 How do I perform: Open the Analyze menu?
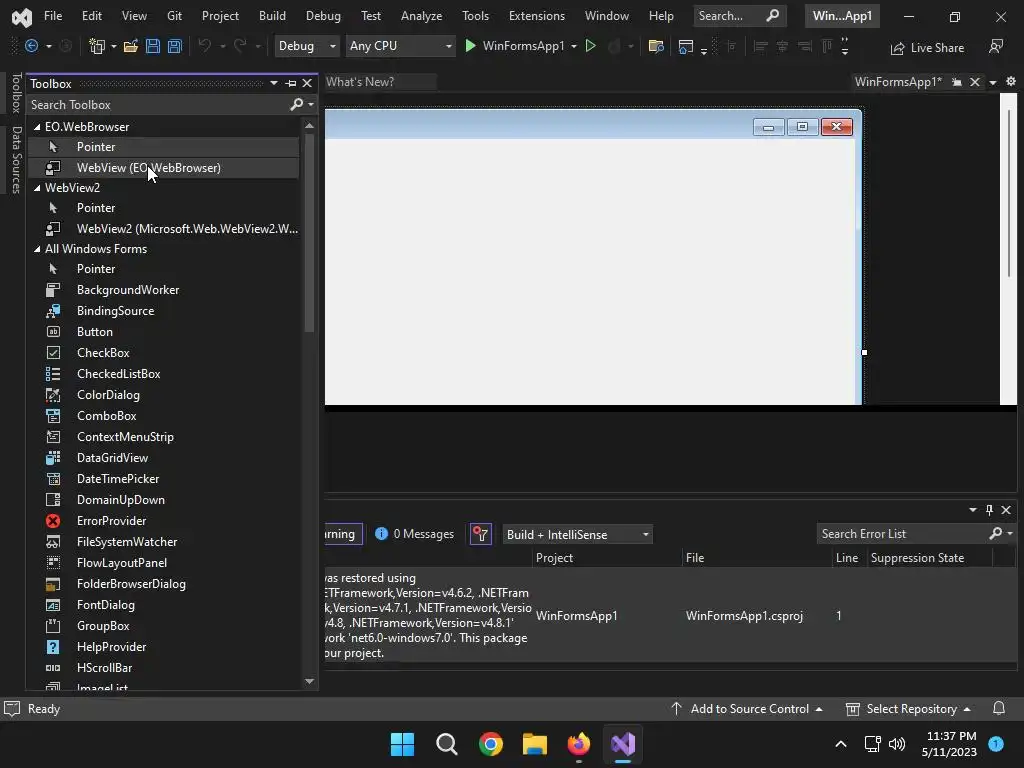421,16
